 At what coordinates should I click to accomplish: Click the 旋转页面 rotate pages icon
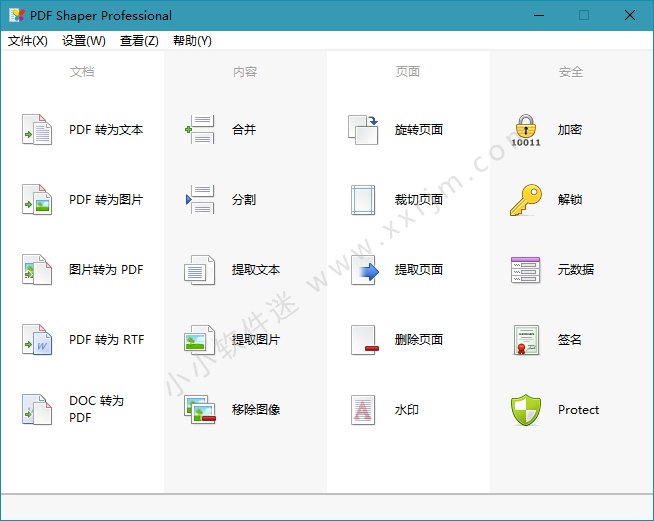point(363,130)
